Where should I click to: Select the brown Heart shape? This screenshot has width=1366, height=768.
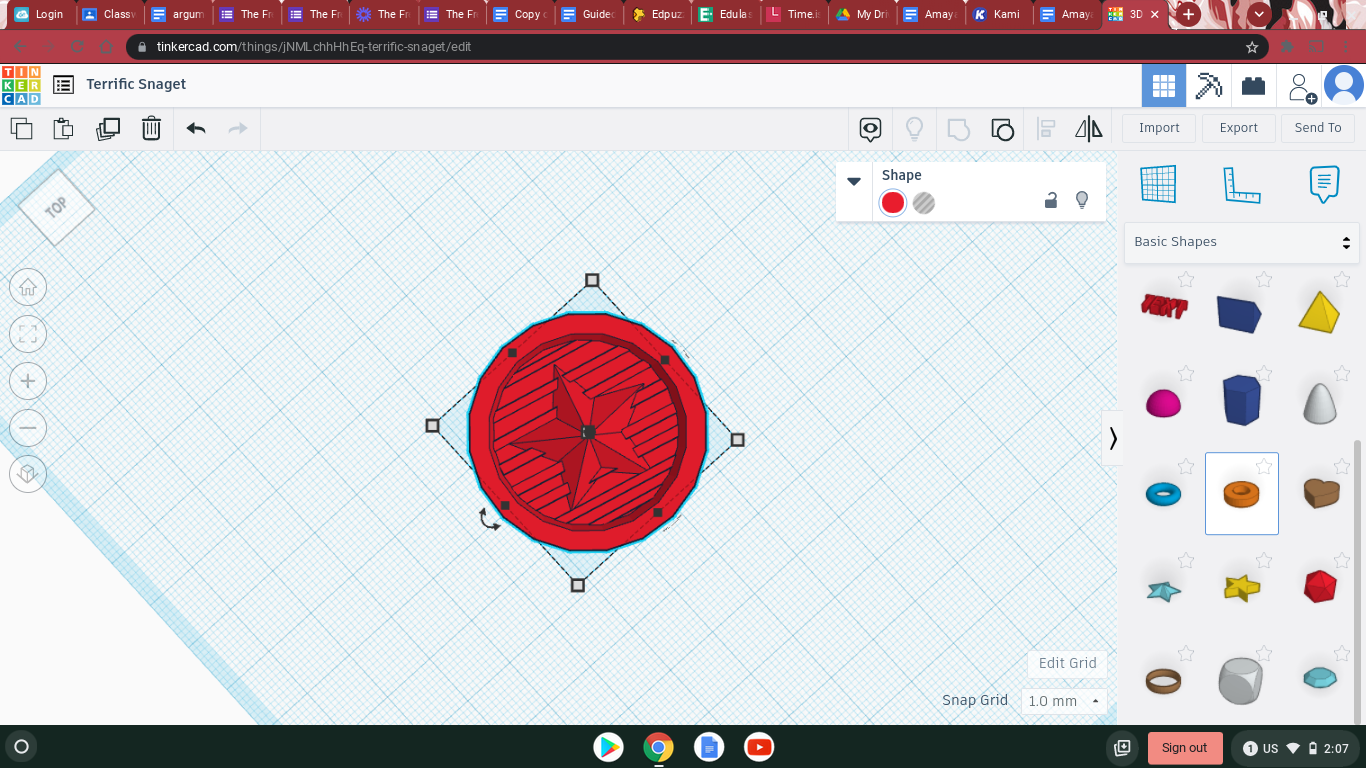pos(1321,492)
